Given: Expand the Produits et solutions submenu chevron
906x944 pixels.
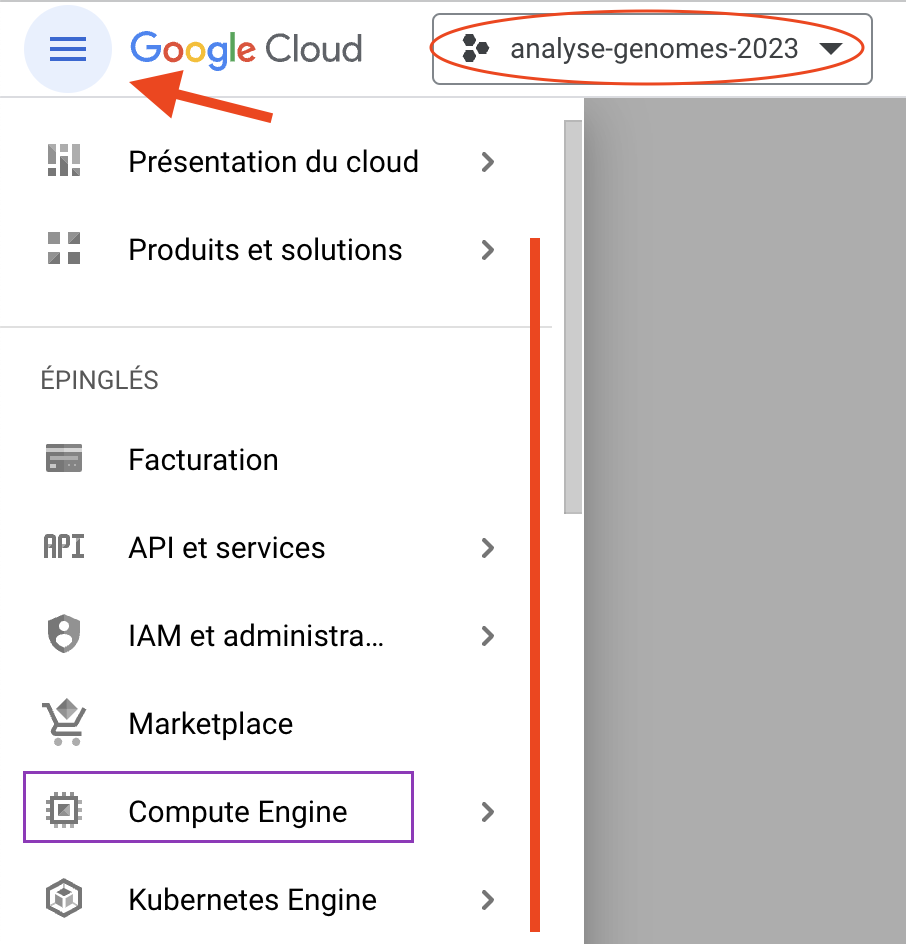Looking at the screenshot, I should point(488,249).
